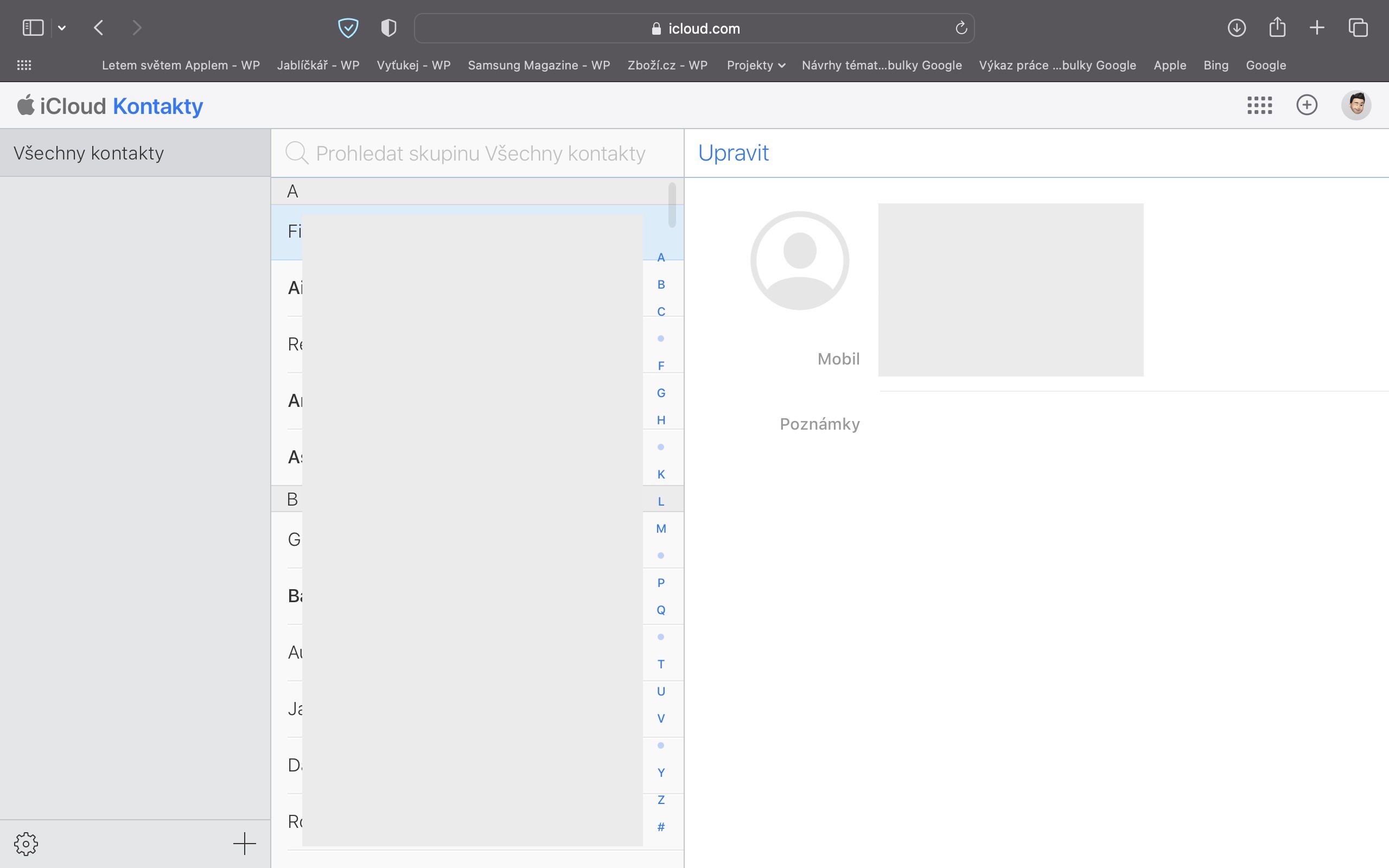Focus the Prohledat skupinu search field
The height and width of the screenshot is (868, 1389).
point(480,154)
